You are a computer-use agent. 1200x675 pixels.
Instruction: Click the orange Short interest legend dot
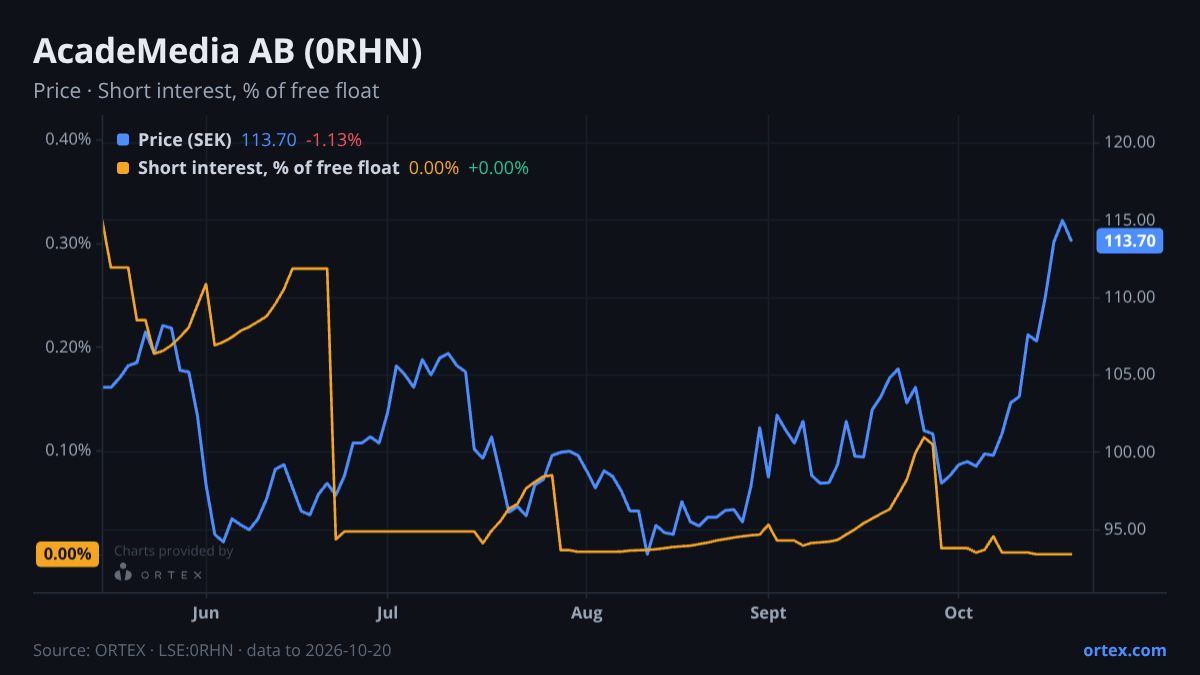[123, 168]
